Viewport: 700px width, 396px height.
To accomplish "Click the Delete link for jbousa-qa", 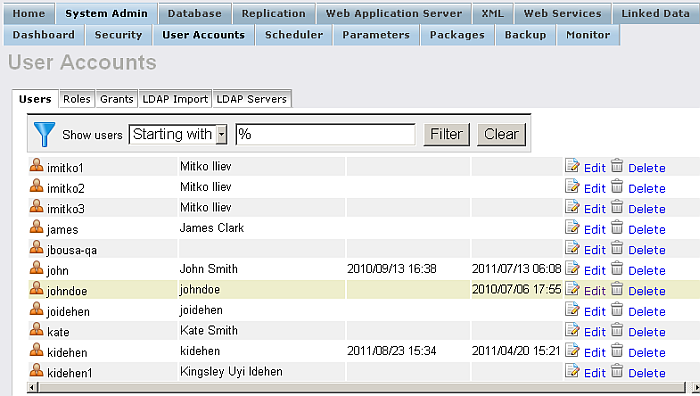I will tap(647, 250).
